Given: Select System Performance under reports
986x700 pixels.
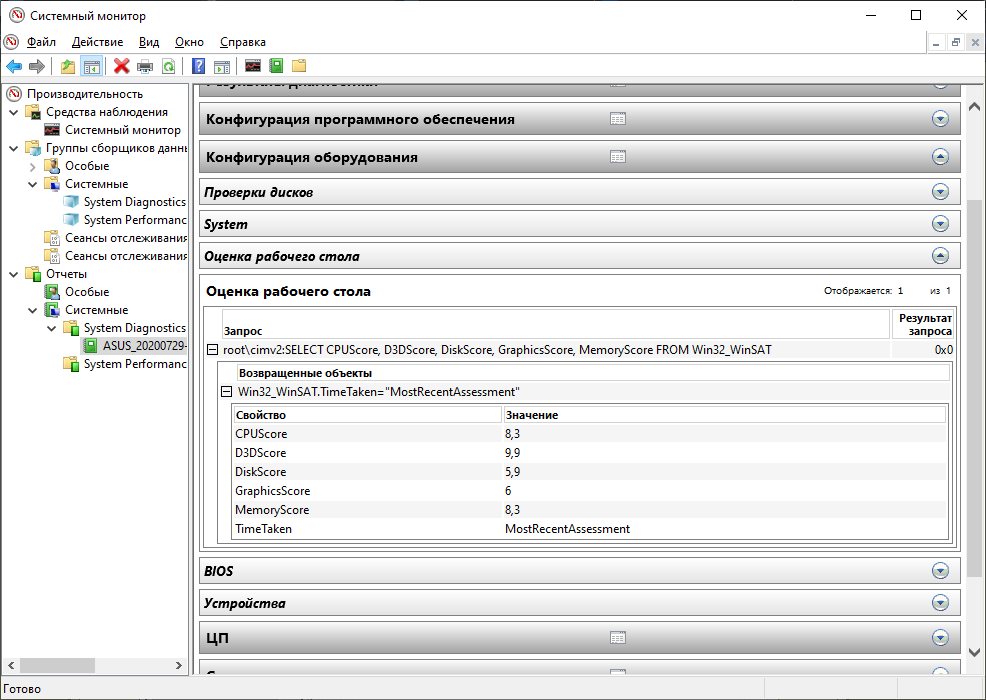Looking at the screenshot, I should (135, 364).
